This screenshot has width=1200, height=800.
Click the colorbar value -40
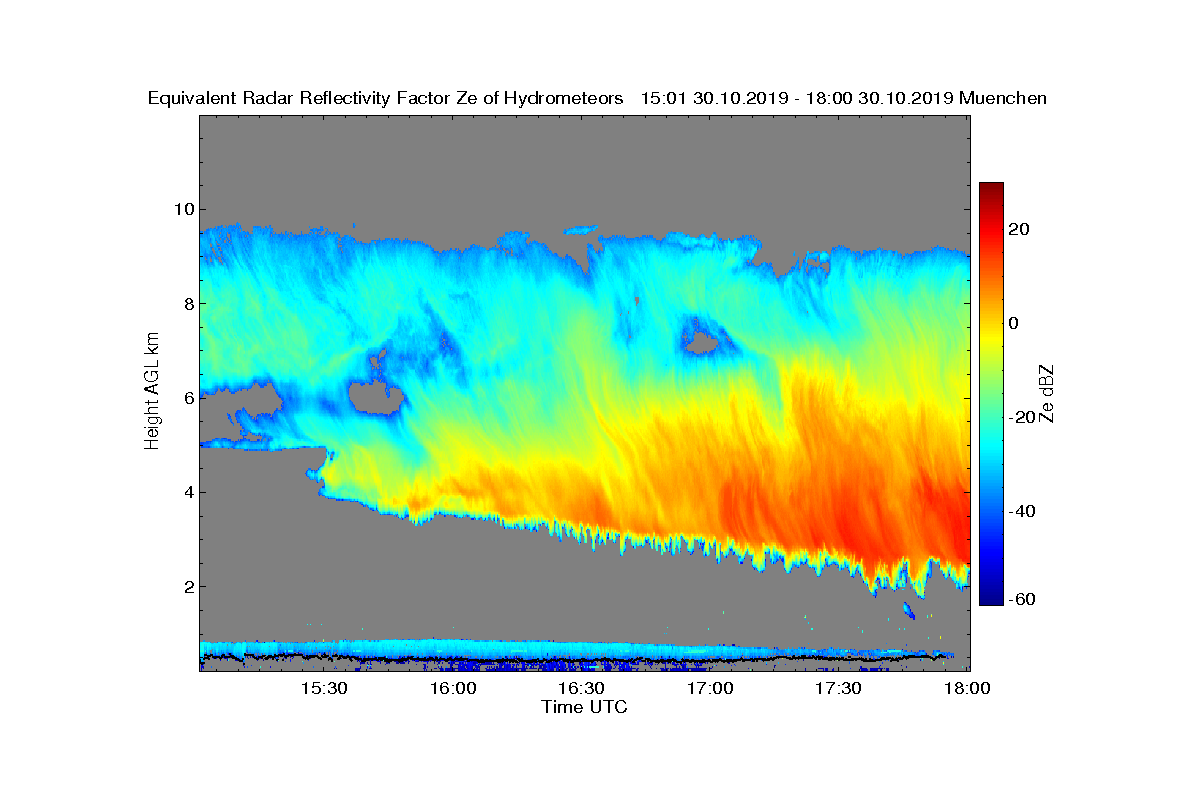[x=1024, y=511]
